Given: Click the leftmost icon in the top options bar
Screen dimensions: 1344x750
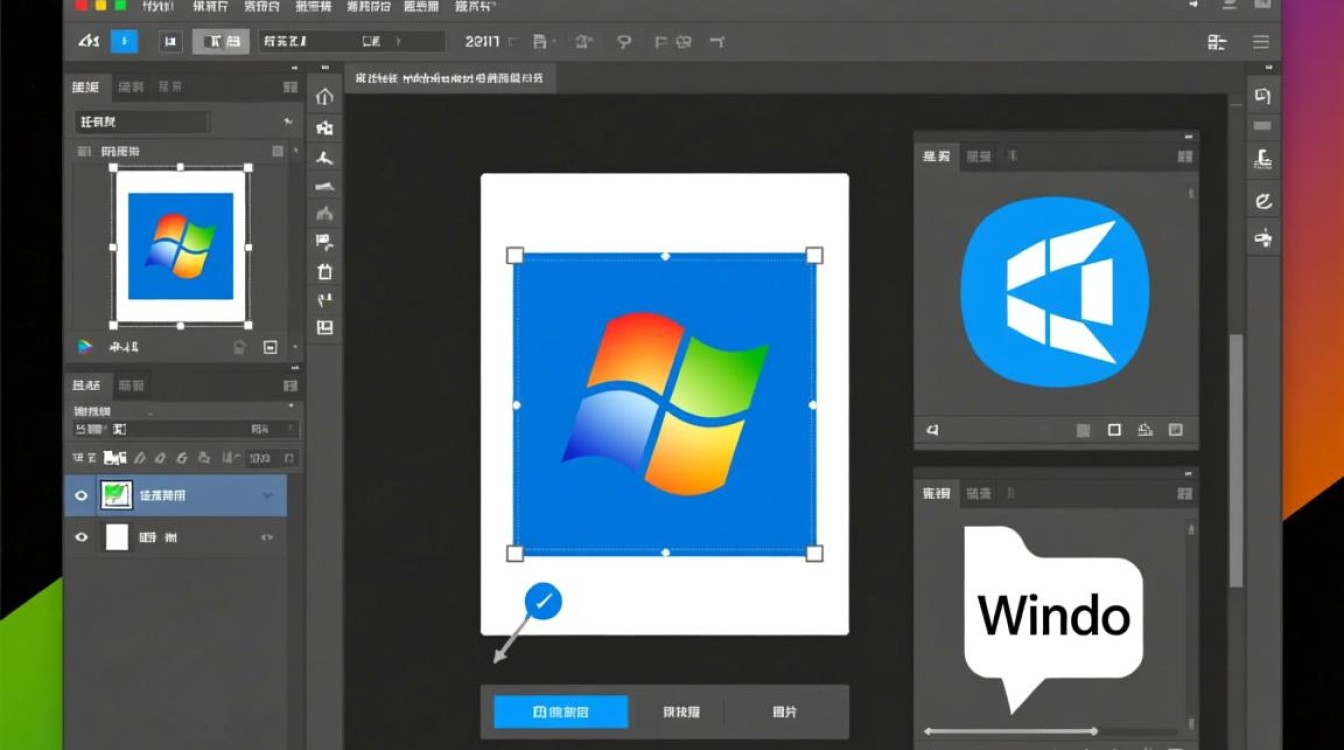Looking at the screenshot, I should click(x=89, y=41).
